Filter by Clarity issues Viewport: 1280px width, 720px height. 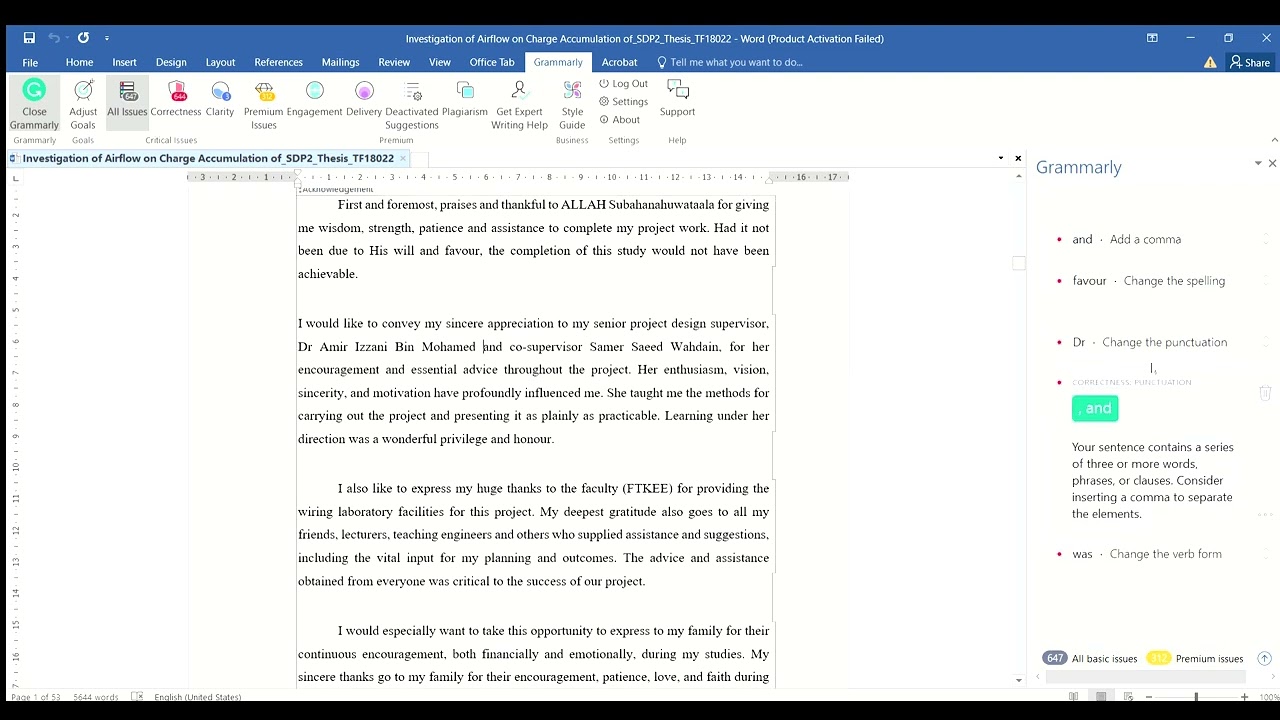coord(220,100)
